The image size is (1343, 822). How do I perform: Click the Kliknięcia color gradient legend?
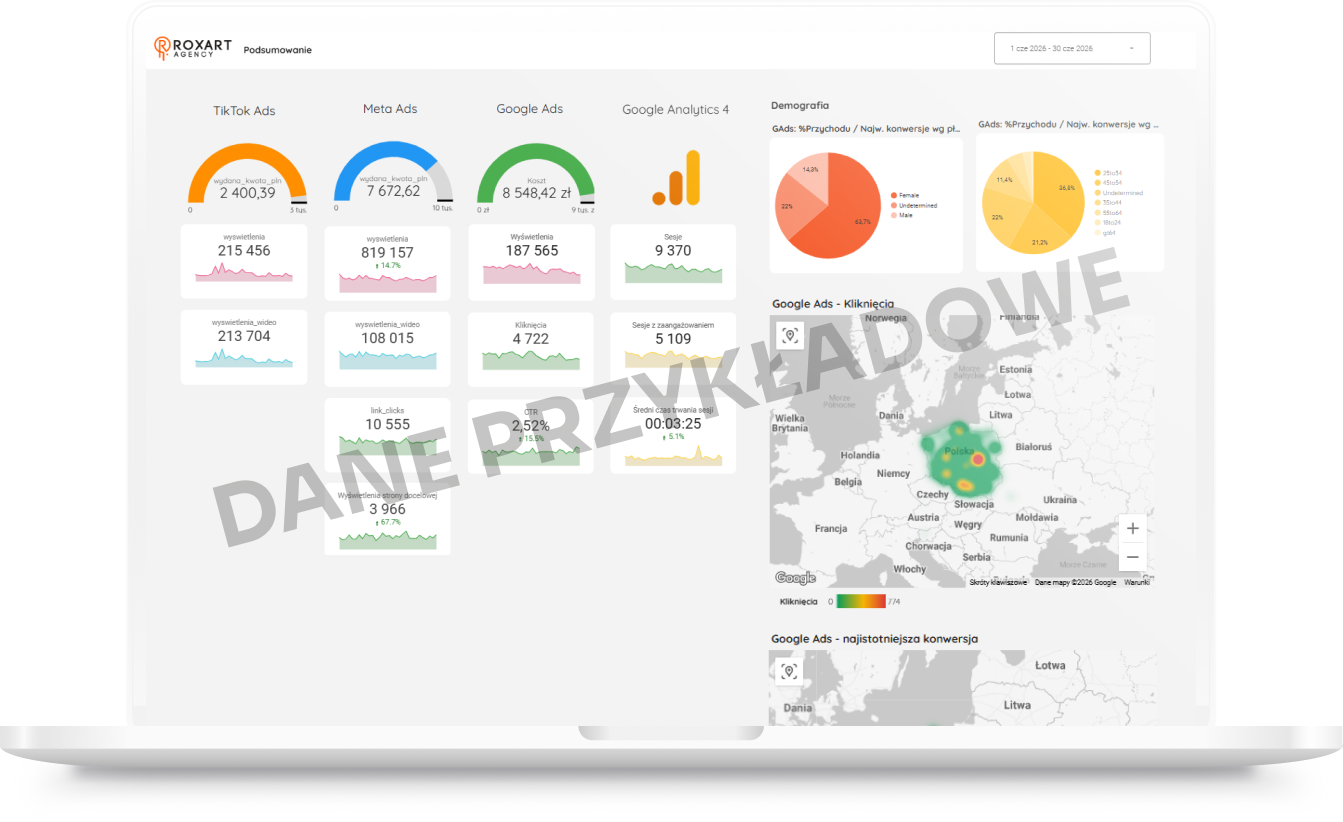(x=861, y=601)
